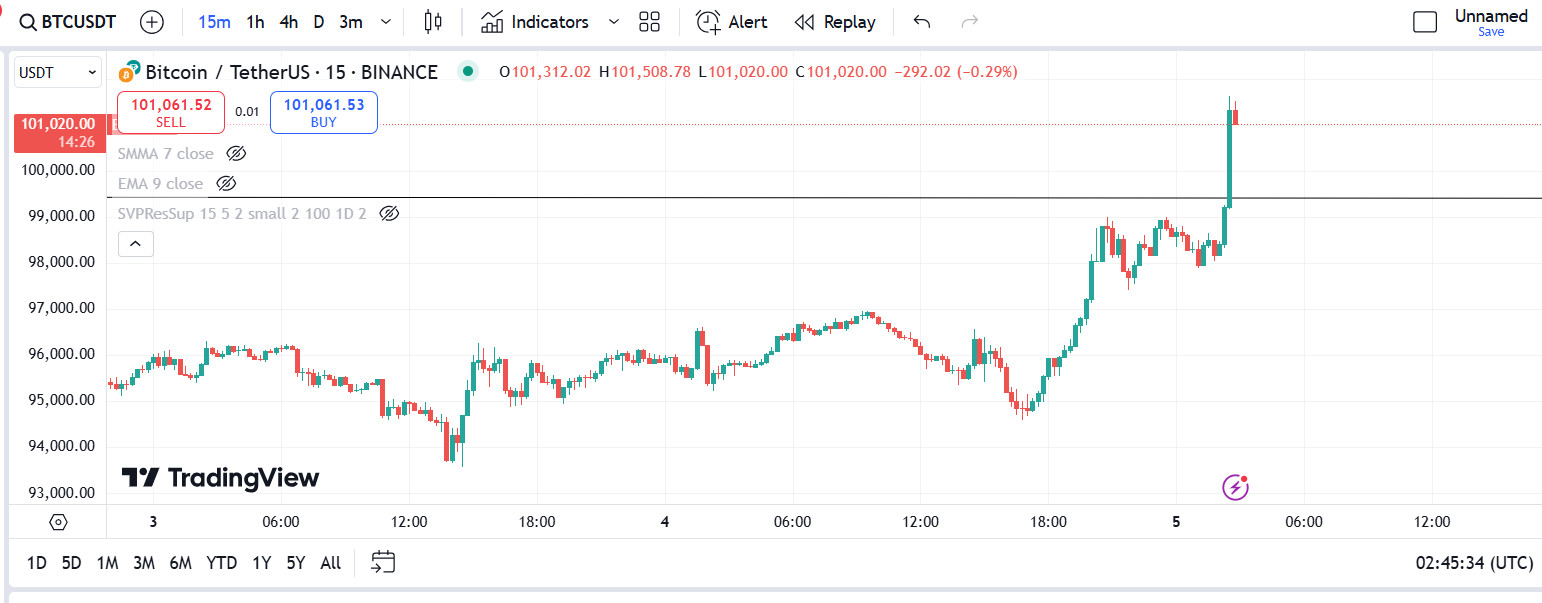Click the green market status indicator
1542x603 pixels.
click(467, 72)
